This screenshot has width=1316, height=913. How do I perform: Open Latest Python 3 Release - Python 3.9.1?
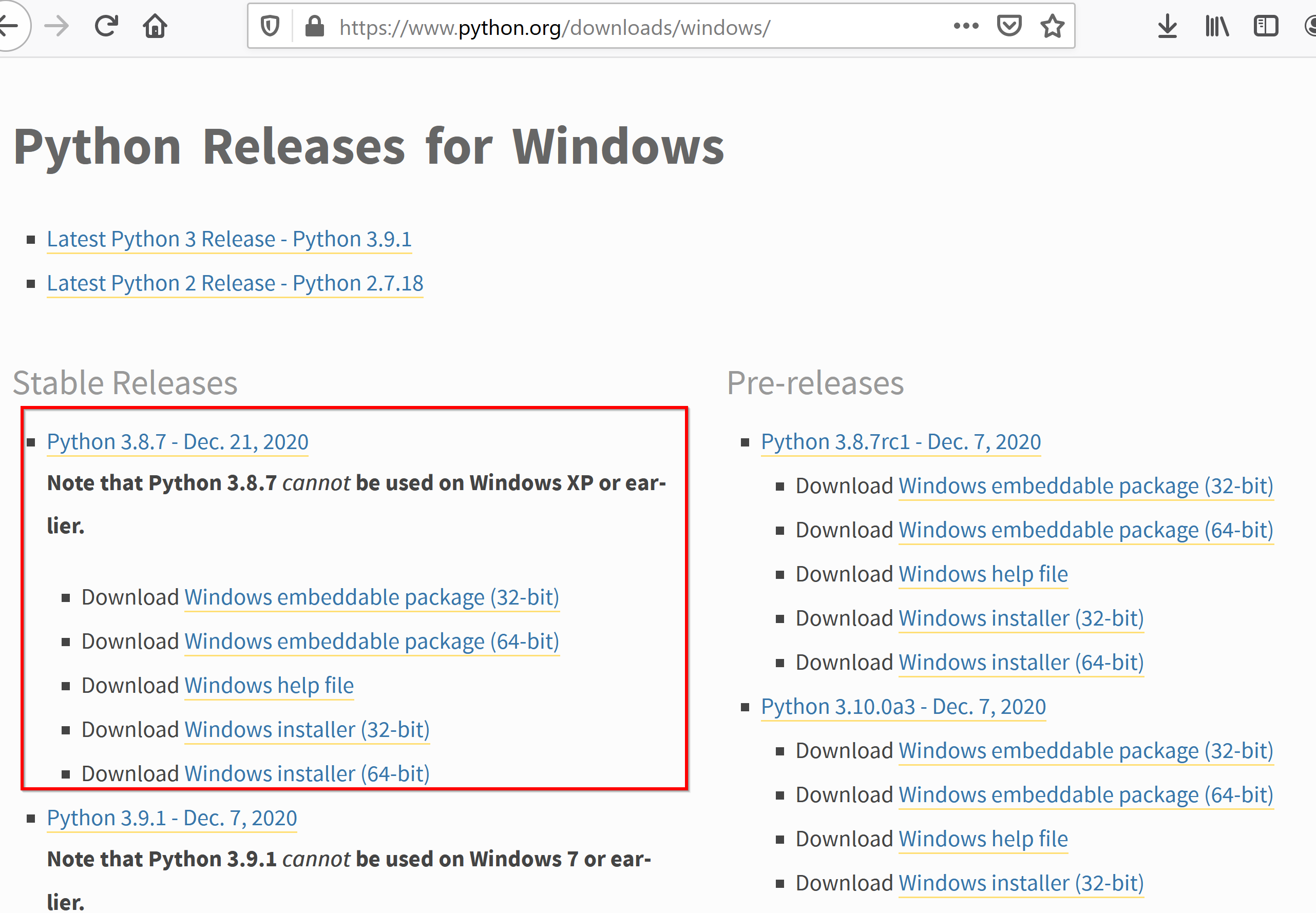click(229, 239)
